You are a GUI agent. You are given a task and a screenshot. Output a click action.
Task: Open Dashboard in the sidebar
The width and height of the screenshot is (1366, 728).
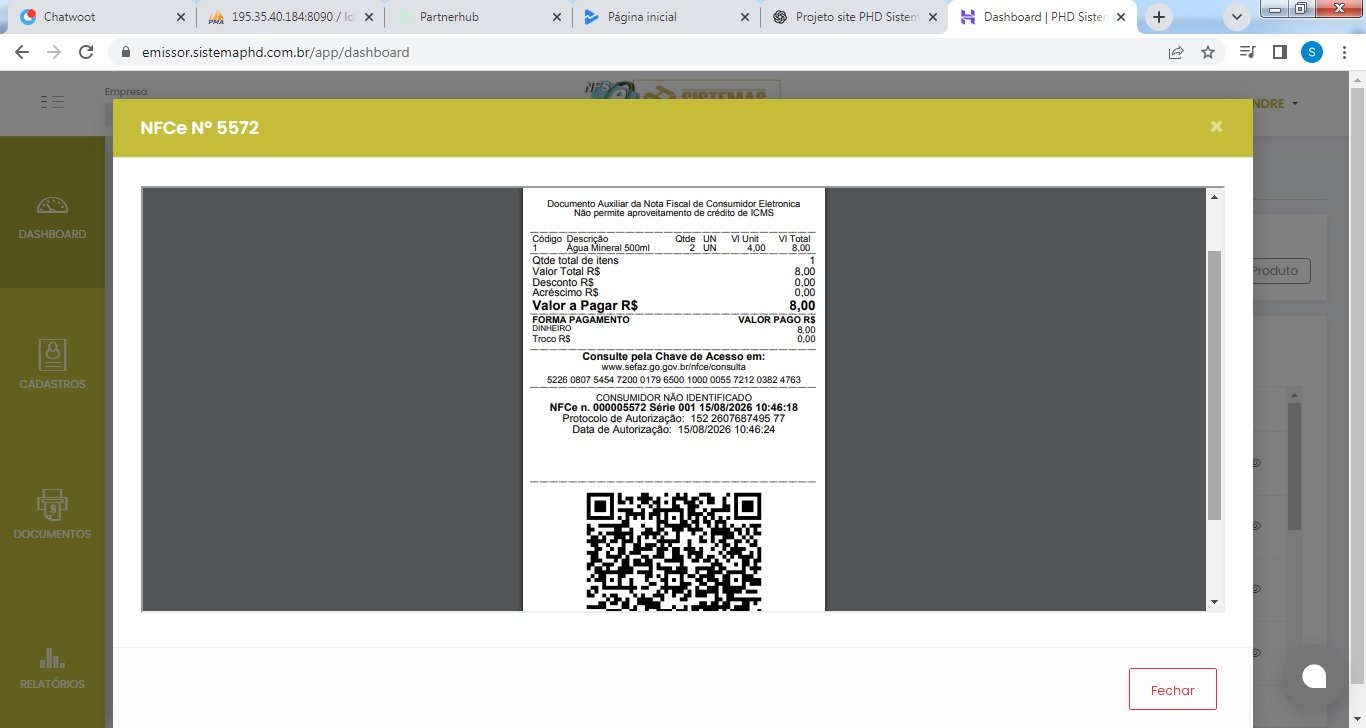[x=52, y=216]
